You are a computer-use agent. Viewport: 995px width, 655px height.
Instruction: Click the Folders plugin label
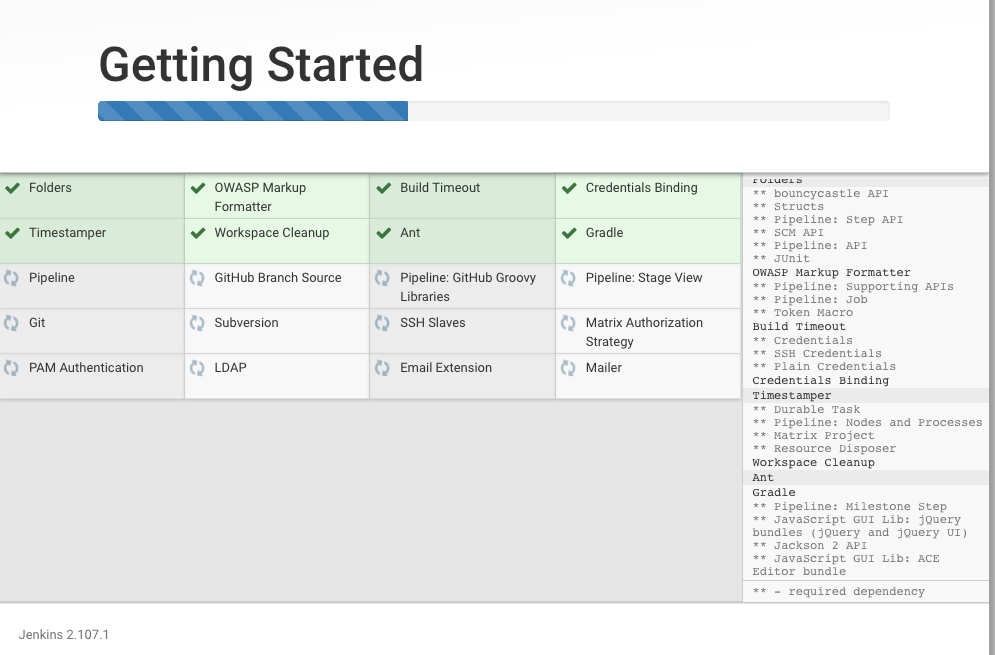coord(50,188)
